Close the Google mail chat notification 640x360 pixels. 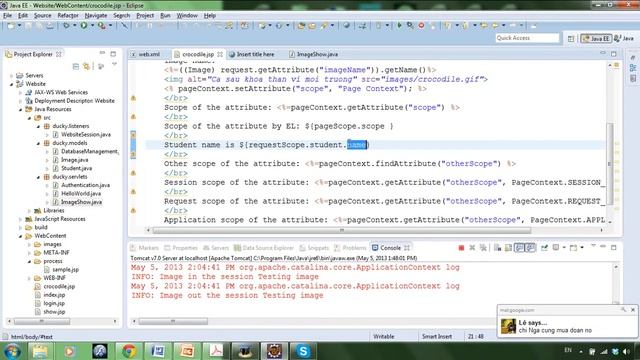pos(633,310)
